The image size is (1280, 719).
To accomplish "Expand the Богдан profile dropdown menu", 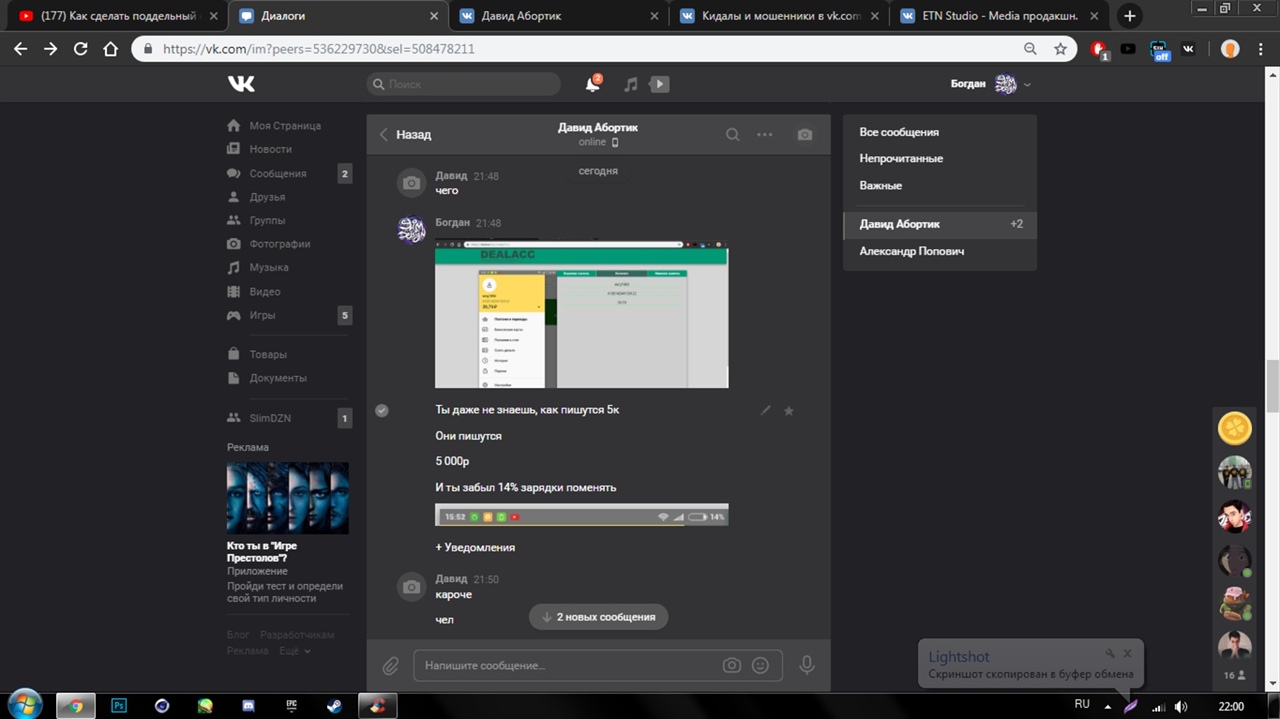I will (x=1027, y=85).
